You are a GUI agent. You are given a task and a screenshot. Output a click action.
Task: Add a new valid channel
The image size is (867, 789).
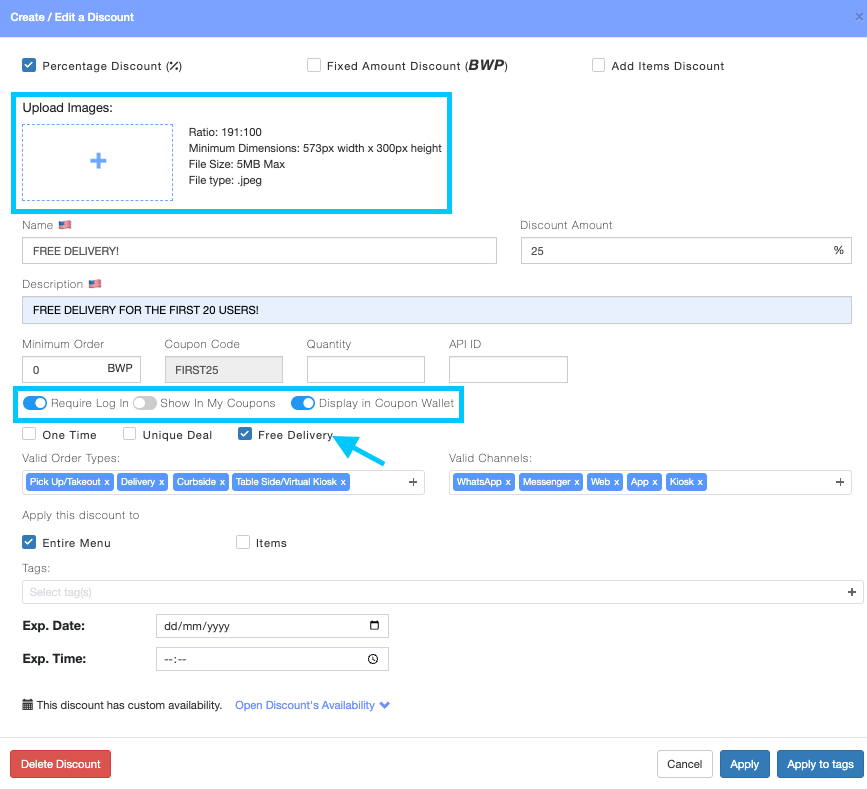coord(840,482)
